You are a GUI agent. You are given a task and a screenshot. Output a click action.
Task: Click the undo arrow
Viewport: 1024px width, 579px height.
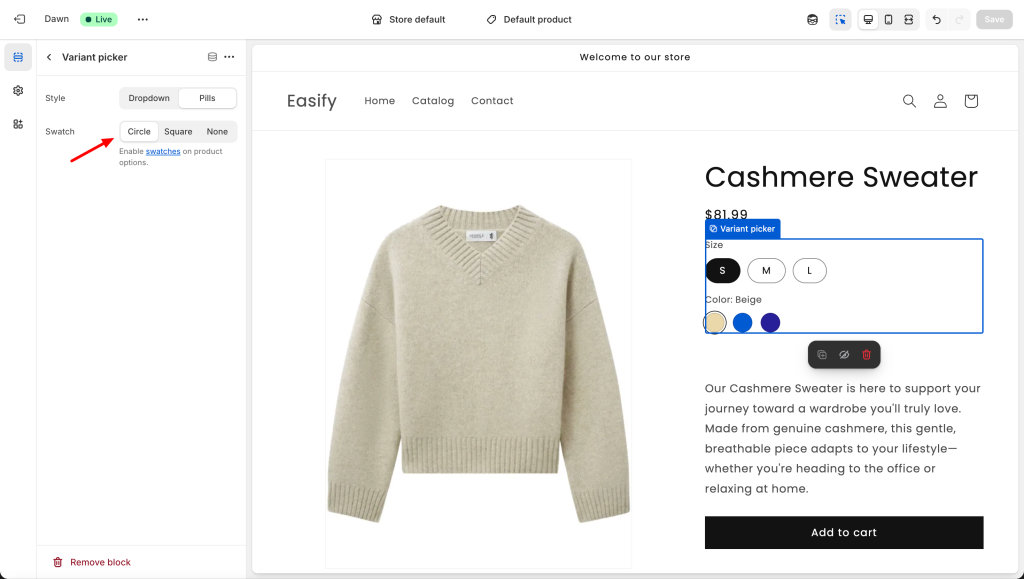(936, 19)
